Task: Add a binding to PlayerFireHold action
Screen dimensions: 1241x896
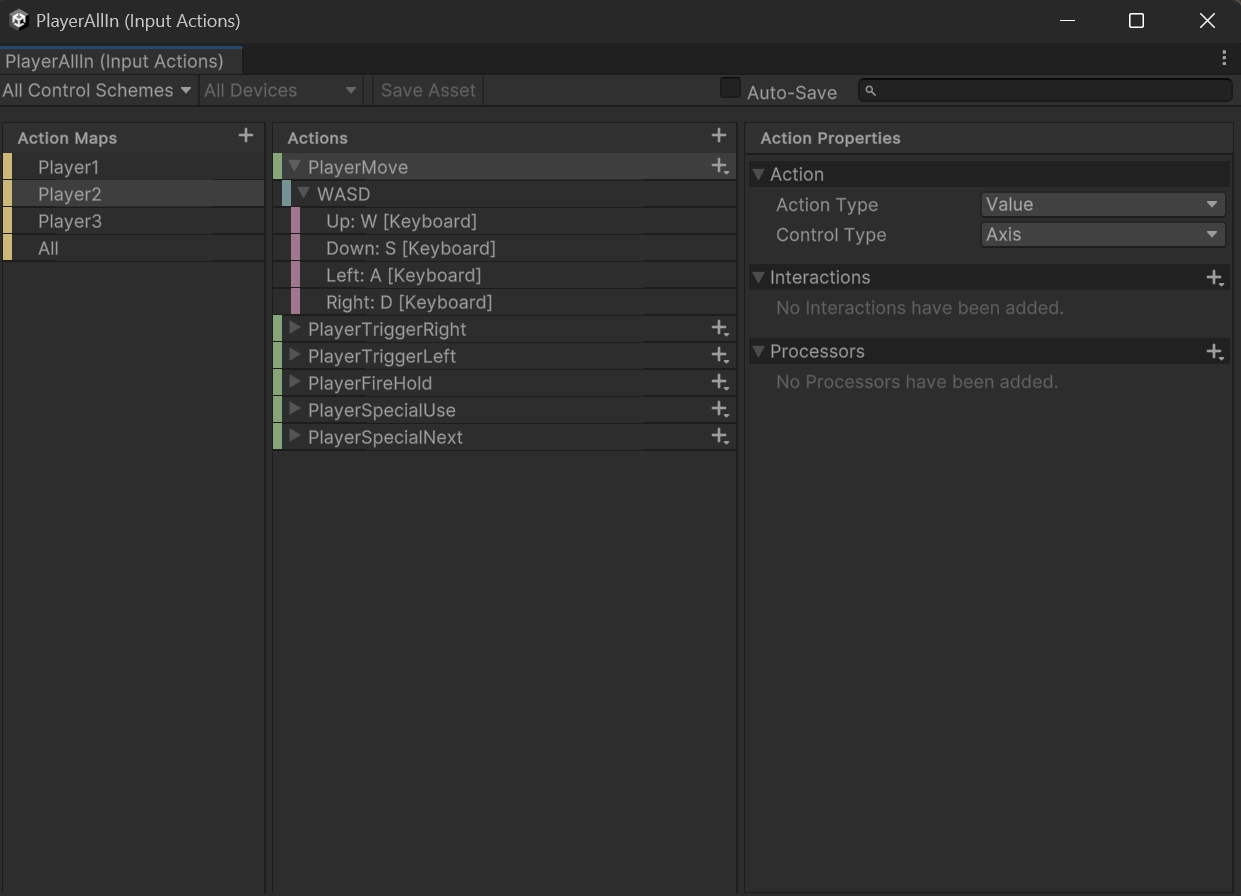Action: 719,382
